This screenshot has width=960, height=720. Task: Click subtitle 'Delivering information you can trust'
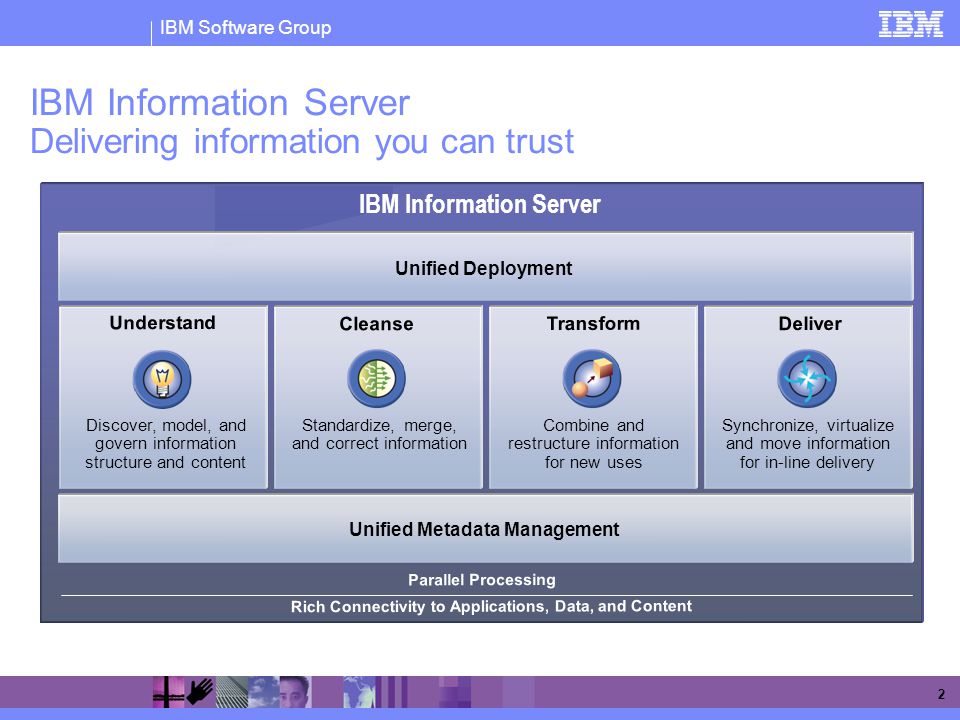point(302,142)
